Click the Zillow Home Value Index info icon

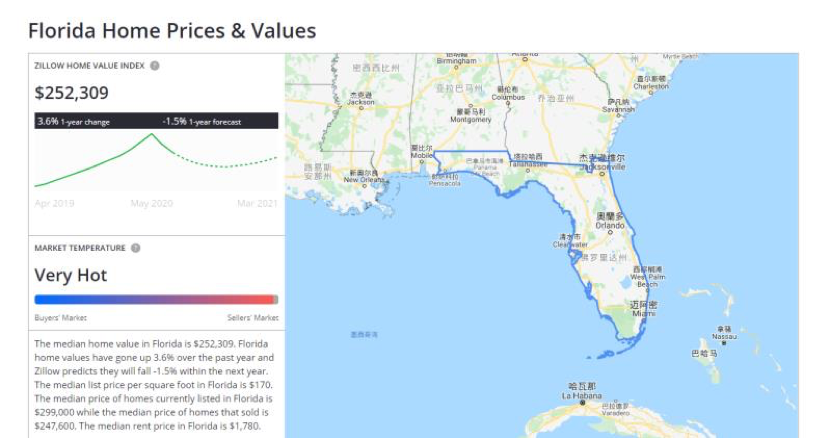click(155, 66)
